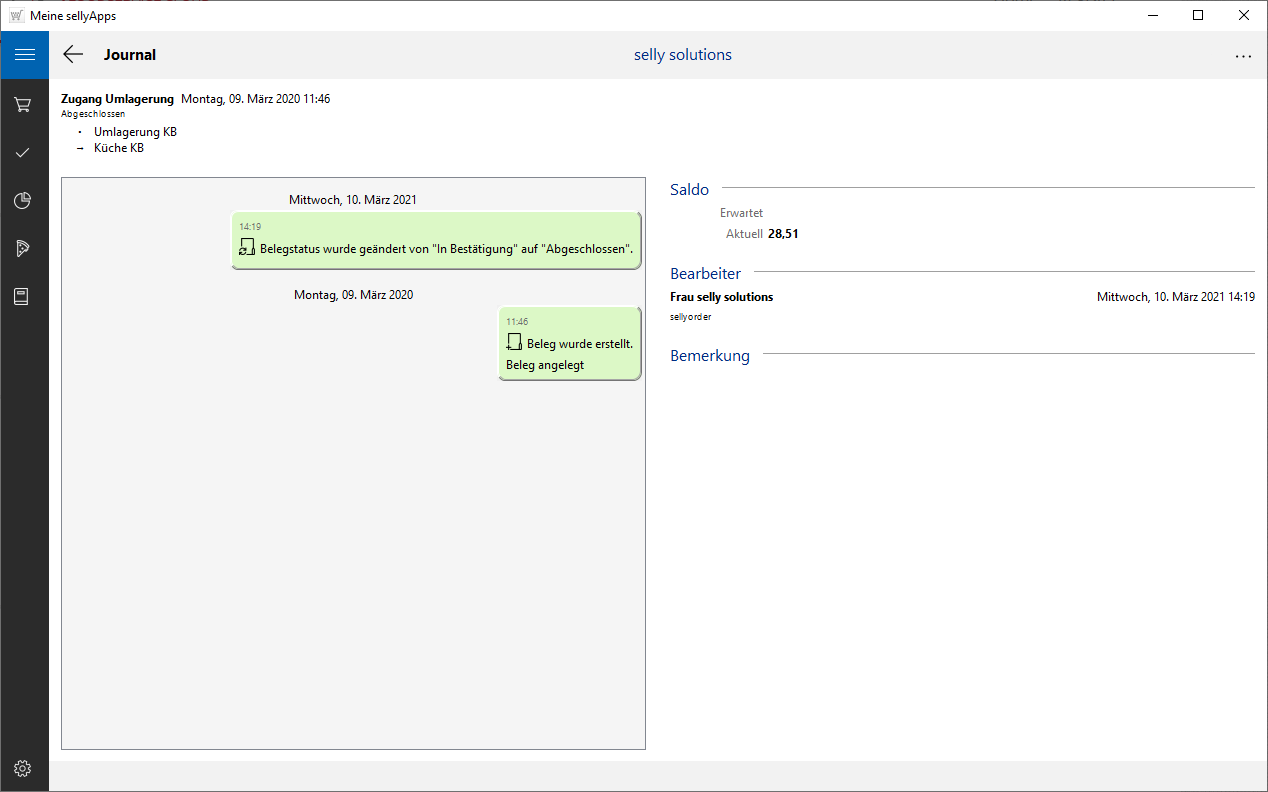This screenshot has height=792, width=1268.
Task: Click the document icon in 11:46 message
Action: (514, 343)
